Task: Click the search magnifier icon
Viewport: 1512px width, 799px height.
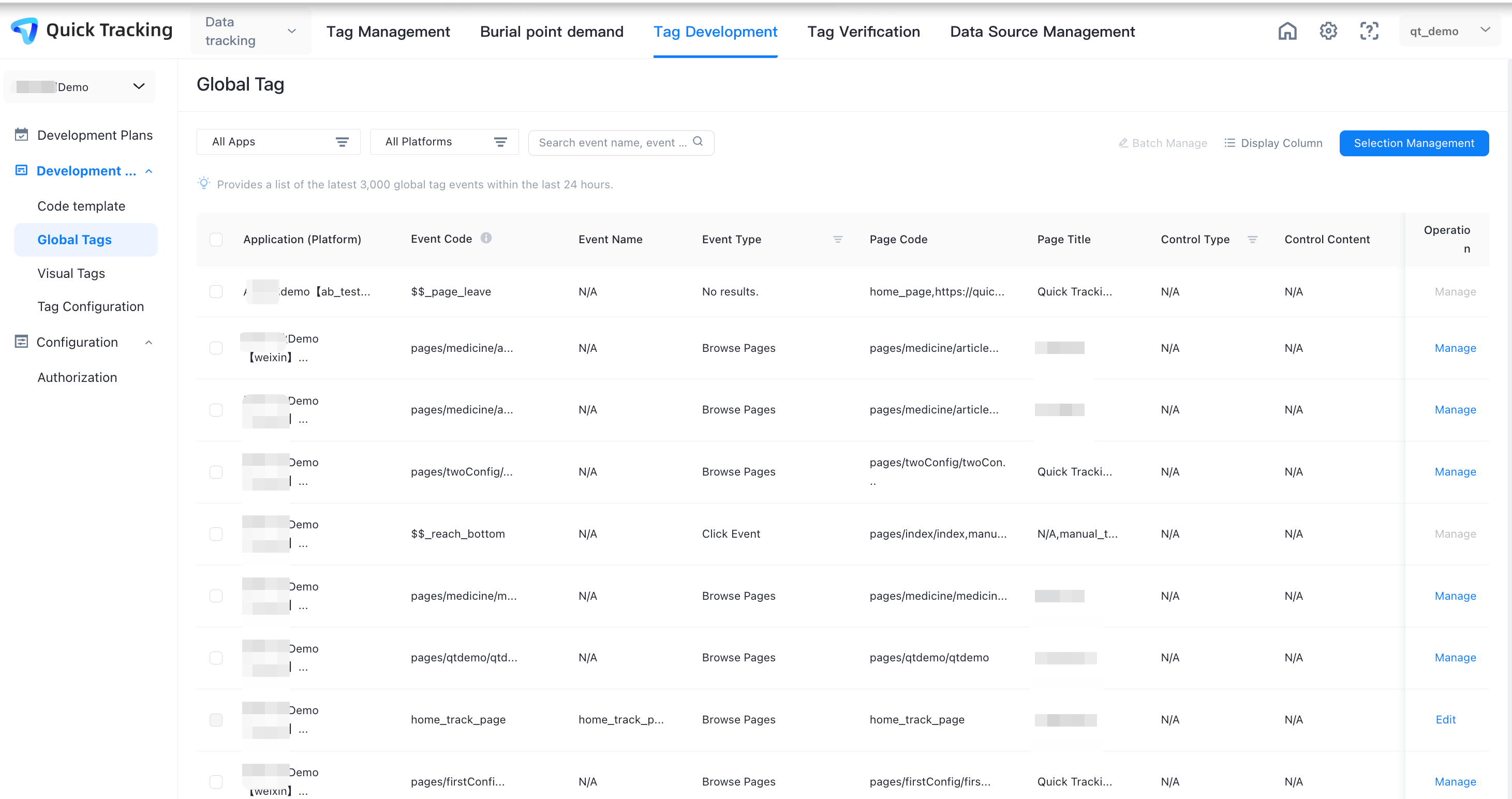Action: 698,141
